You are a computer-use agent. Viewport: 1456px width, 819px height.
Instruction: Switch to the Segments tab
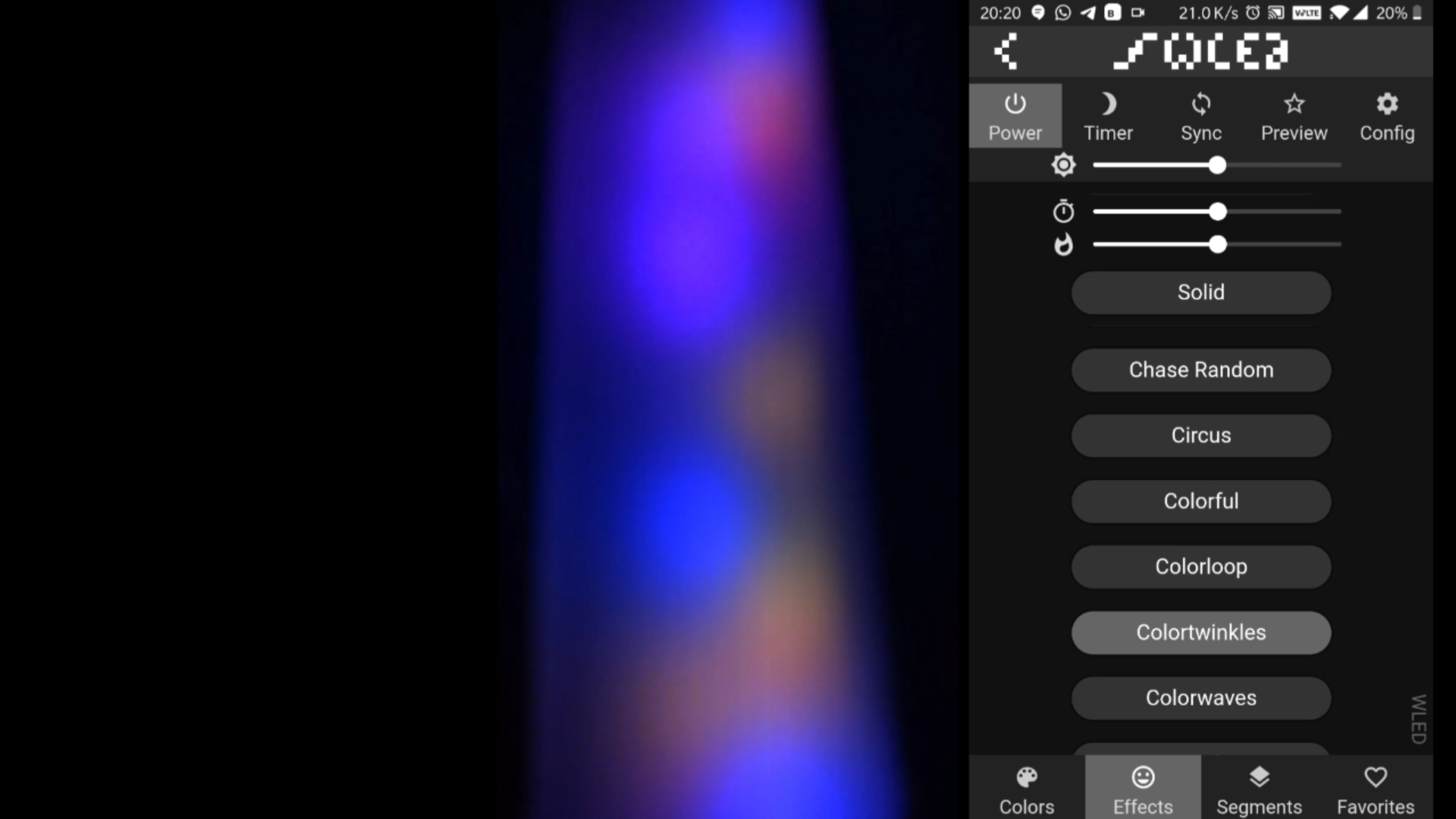point(1259,789)
